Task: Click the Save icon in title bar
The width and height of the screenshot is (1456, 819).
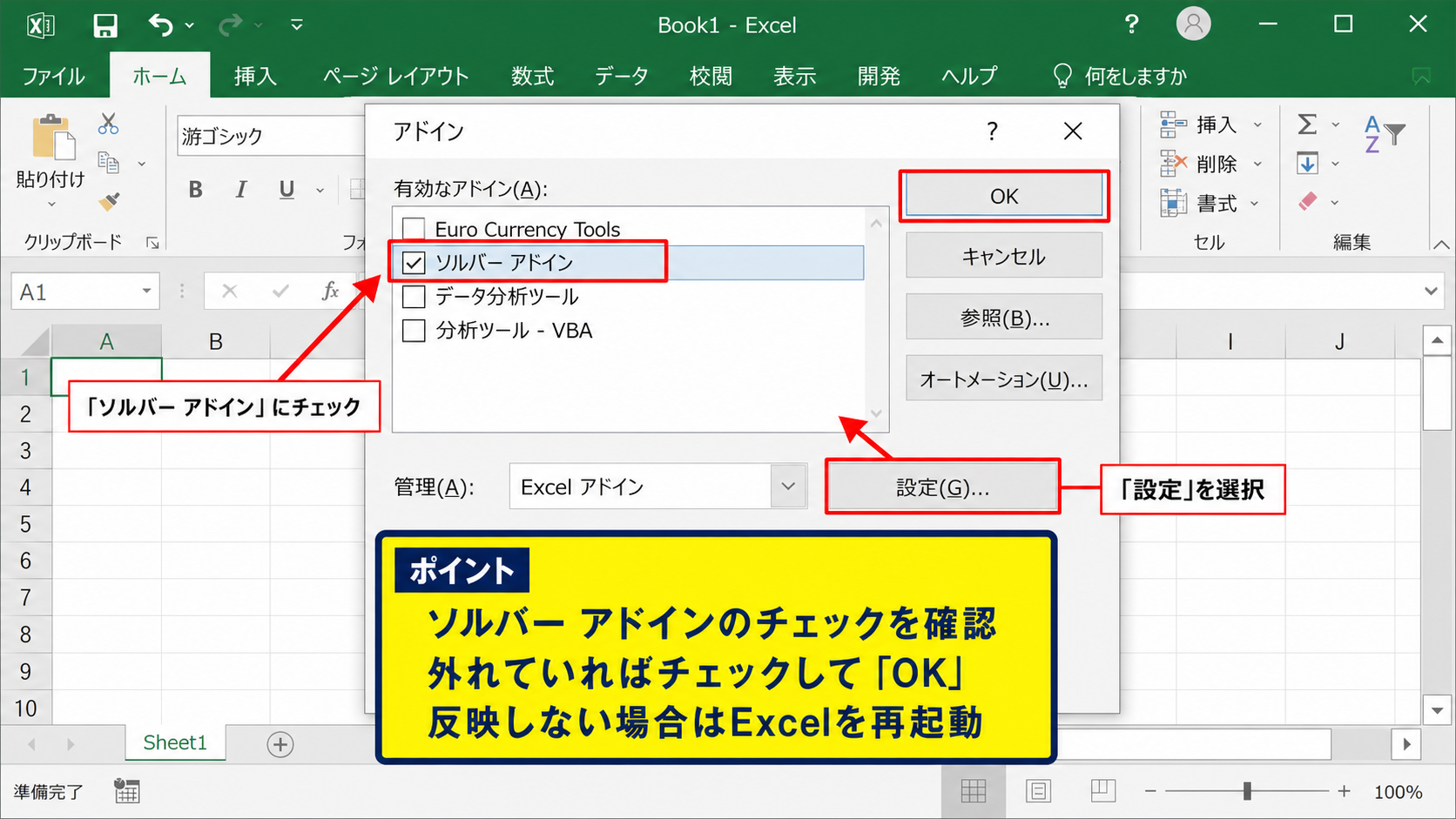Action: (105, 24)
